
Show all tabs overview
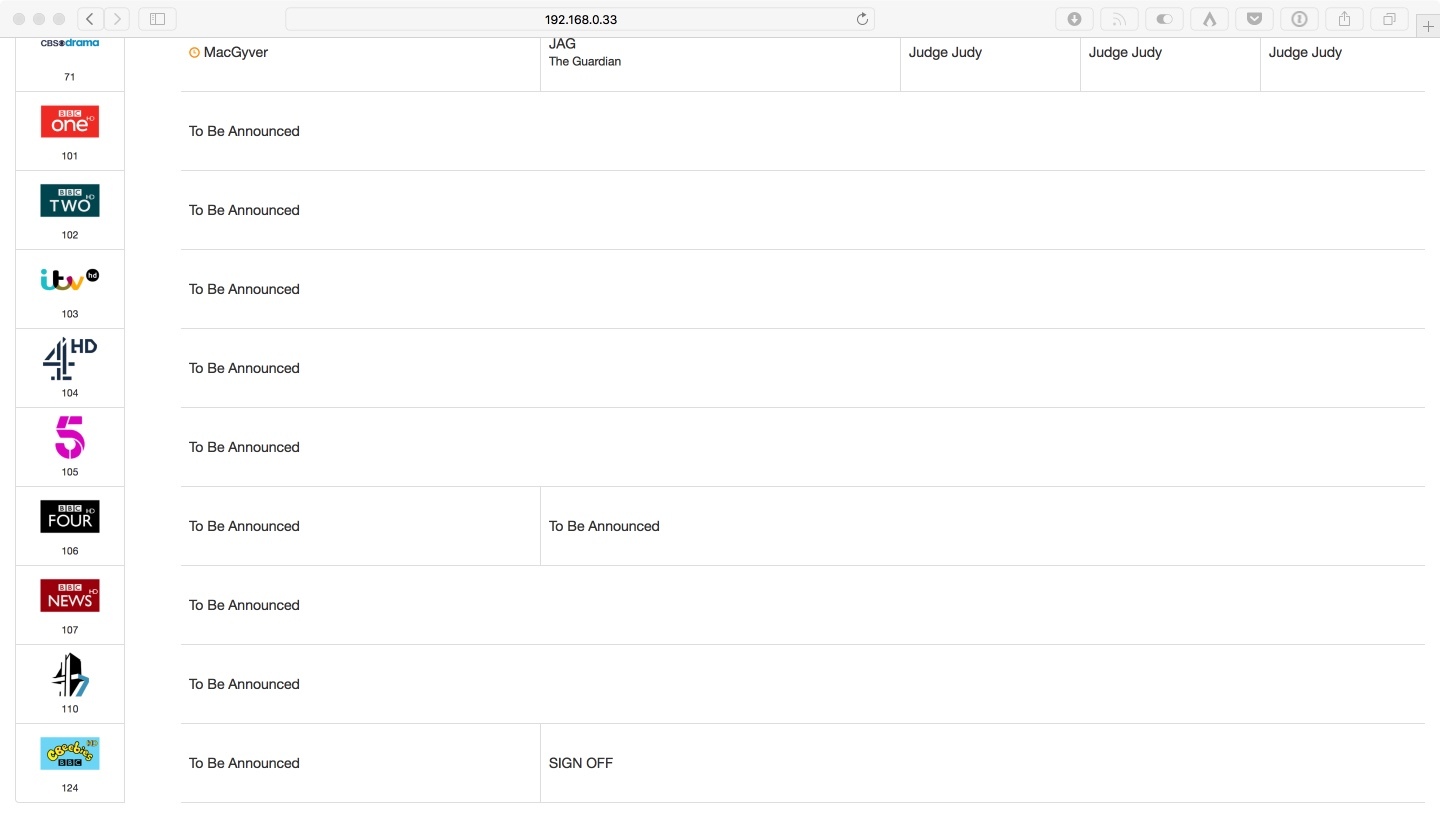(1389, 19)
